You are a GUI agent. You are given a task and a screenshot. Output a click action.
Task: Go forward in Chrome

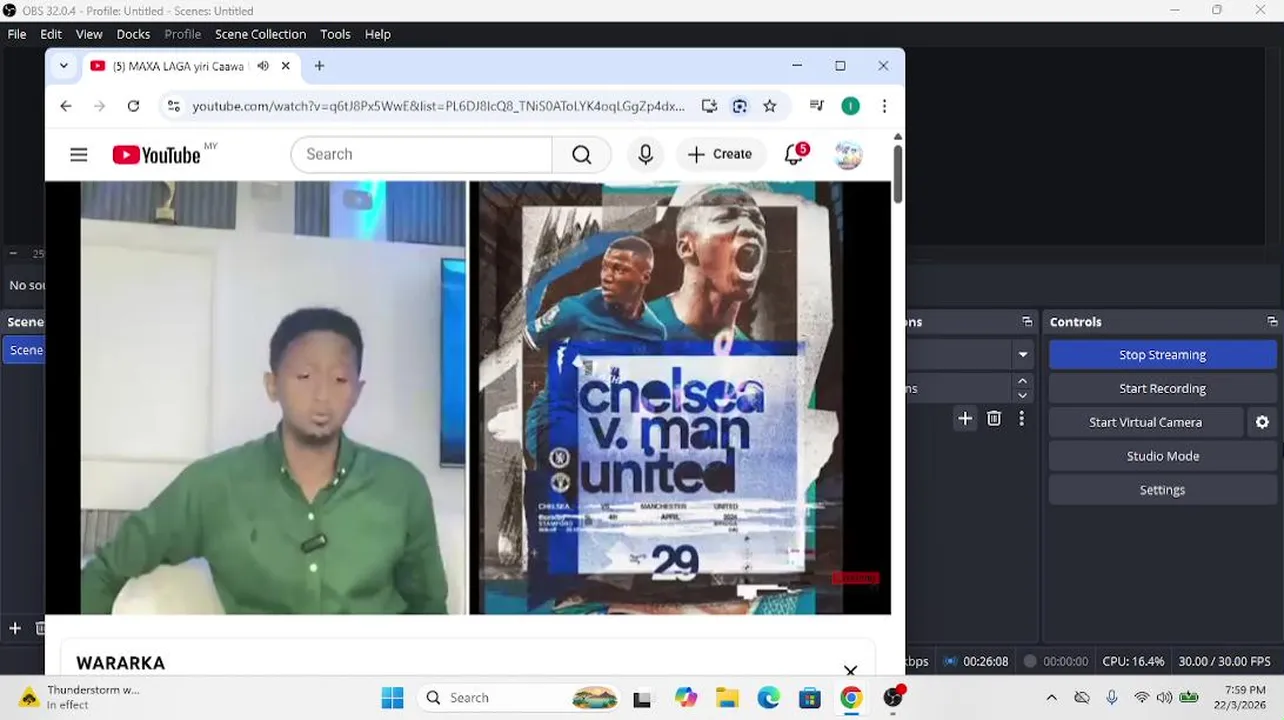pos(99,106)
